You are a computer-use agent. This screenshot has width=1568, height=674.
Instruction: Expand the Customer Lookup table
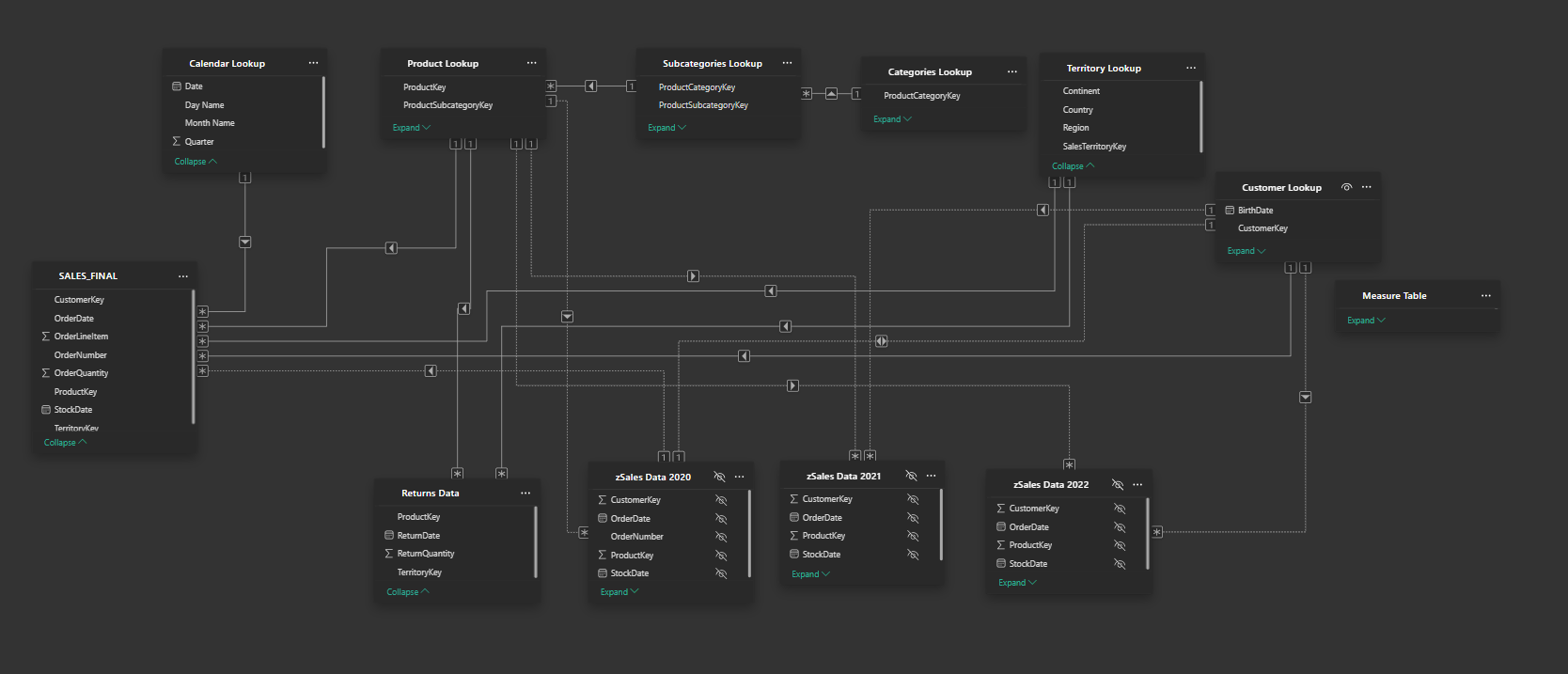pyautogui.click(x=1247, y=251)
